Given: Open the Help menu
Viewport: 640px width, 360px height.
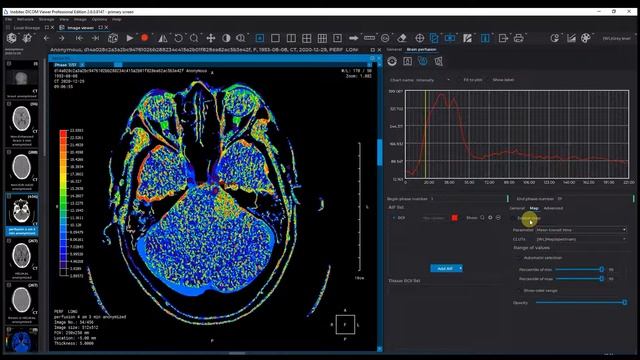Looking at the screenshot, I should click(117, 20).
